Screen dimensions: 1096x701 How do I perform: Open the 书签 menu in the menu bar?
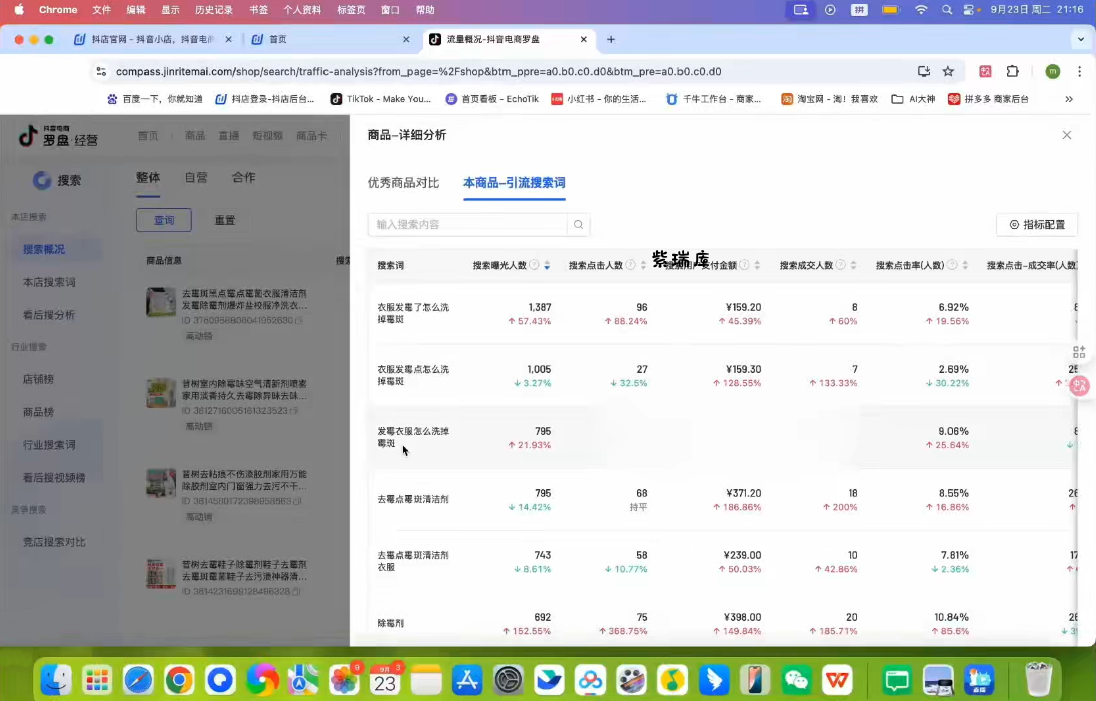tap(258, 9)
